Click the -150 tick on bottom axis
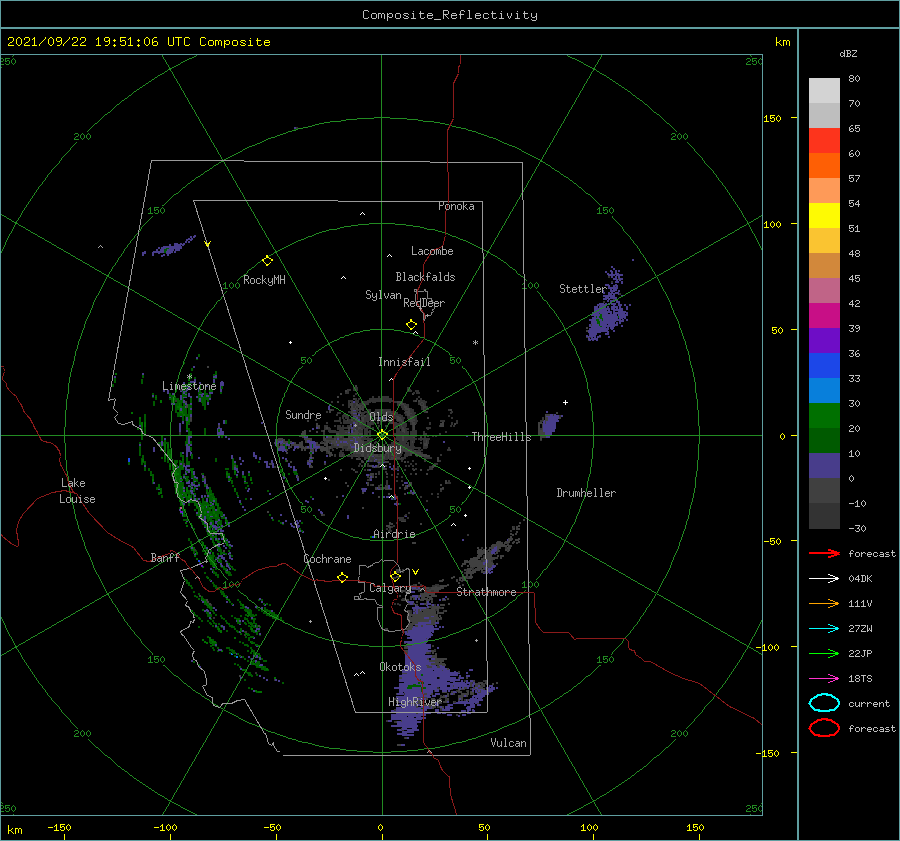This screenshot has height=841, width=900. pyautogui.click(x=59, y=827)
